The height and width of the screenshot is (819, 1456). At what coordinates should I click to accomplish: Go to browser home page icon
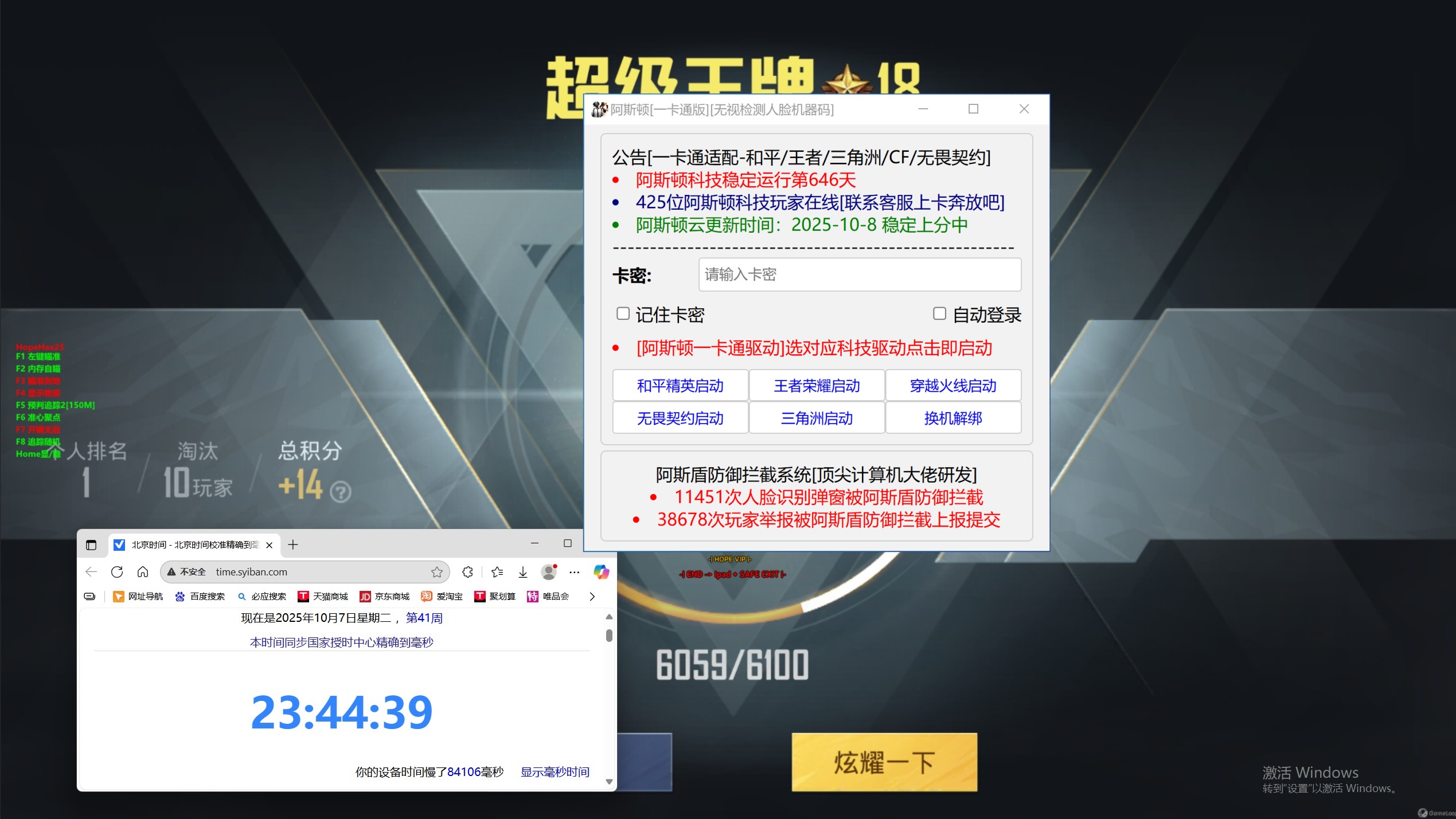click(143, 571)
